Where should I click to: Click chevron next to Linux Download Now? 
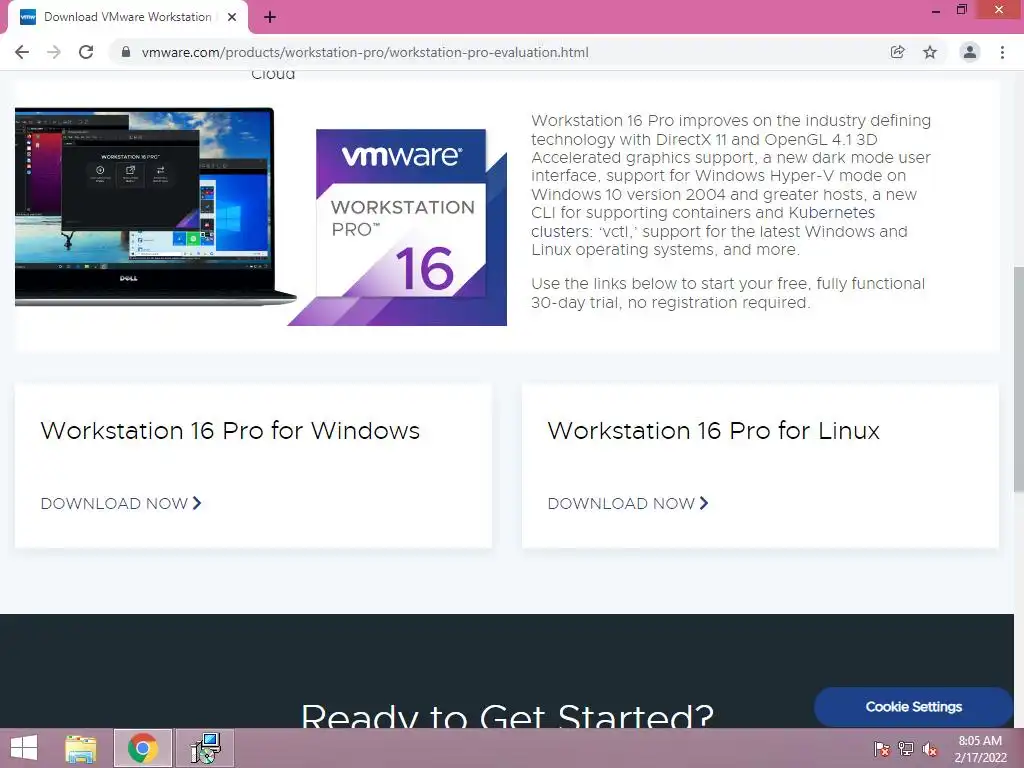(x=704, y=503)
